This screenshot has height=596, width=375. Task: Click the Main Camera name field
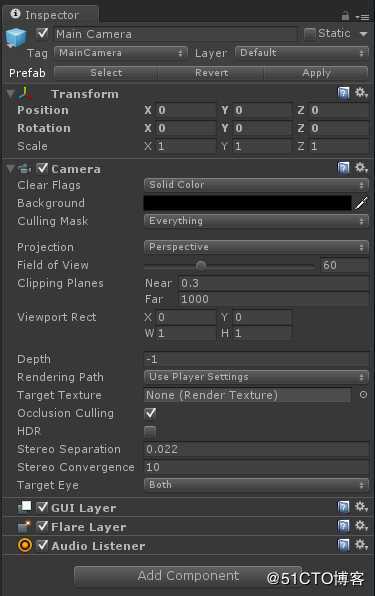point(175,34)
